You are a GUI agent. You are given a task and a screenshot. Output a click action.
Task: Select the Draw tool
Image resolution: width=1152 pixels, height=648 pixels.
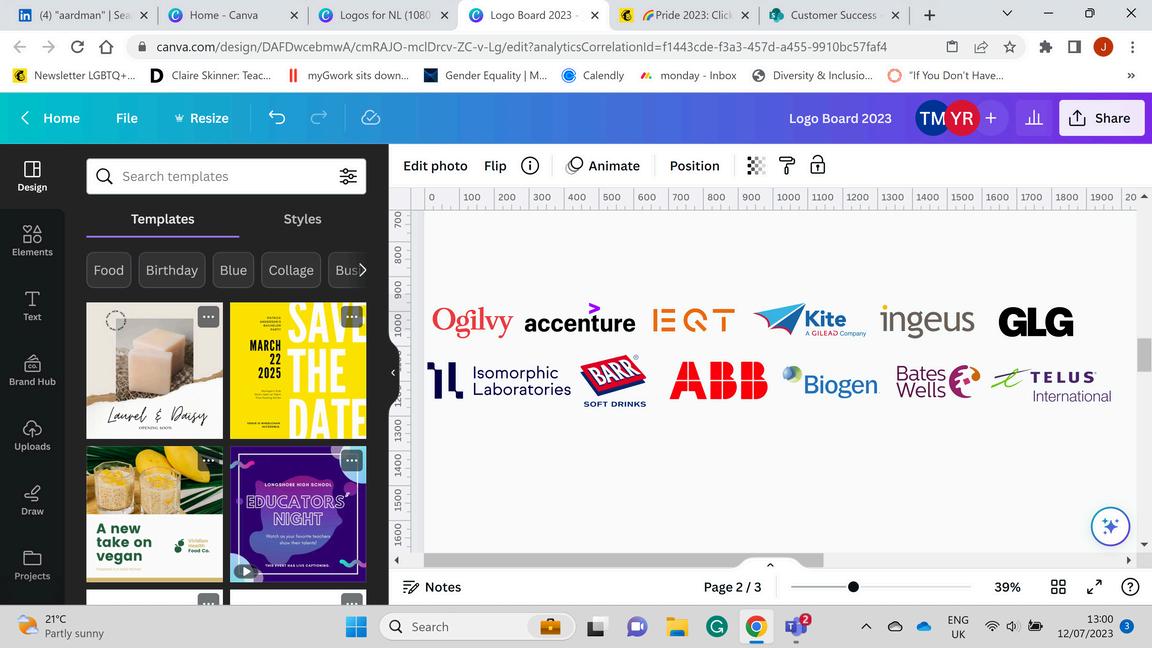(x=32, y=500)
